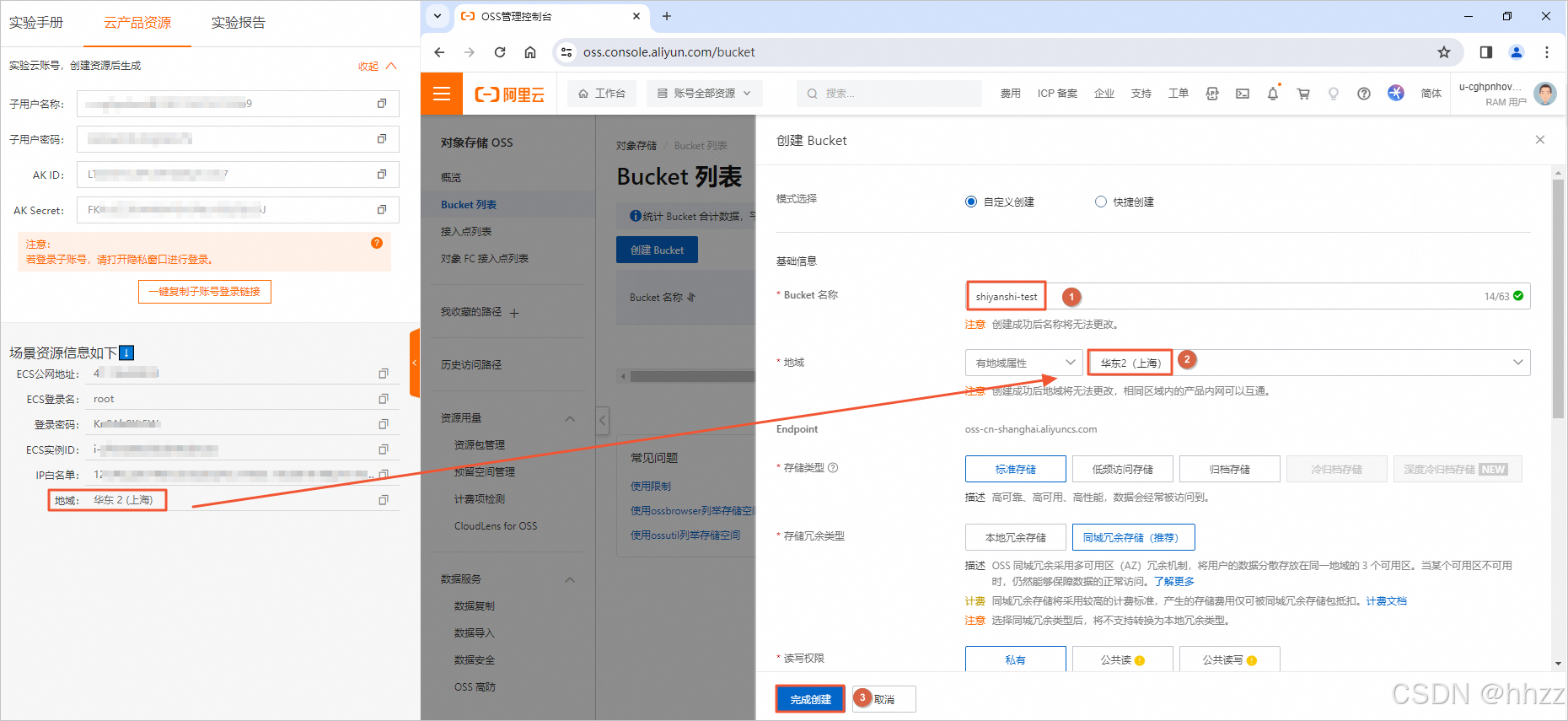Choose 同城冗余存储 (推荐) redundancy
The height and width of the screenshot is (721, 1568).
coord(1134,537)
